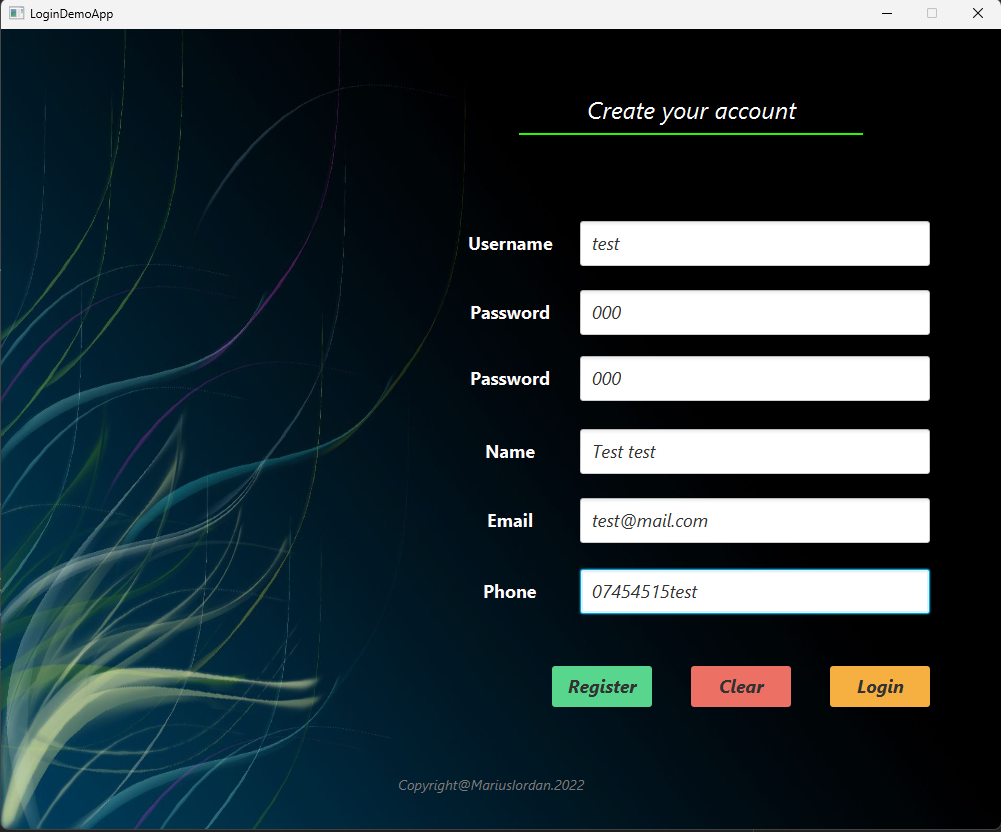Screen dimensions: 1001x832
Task: Click the 'Create your account' heading
Action: tap(691, 111)
